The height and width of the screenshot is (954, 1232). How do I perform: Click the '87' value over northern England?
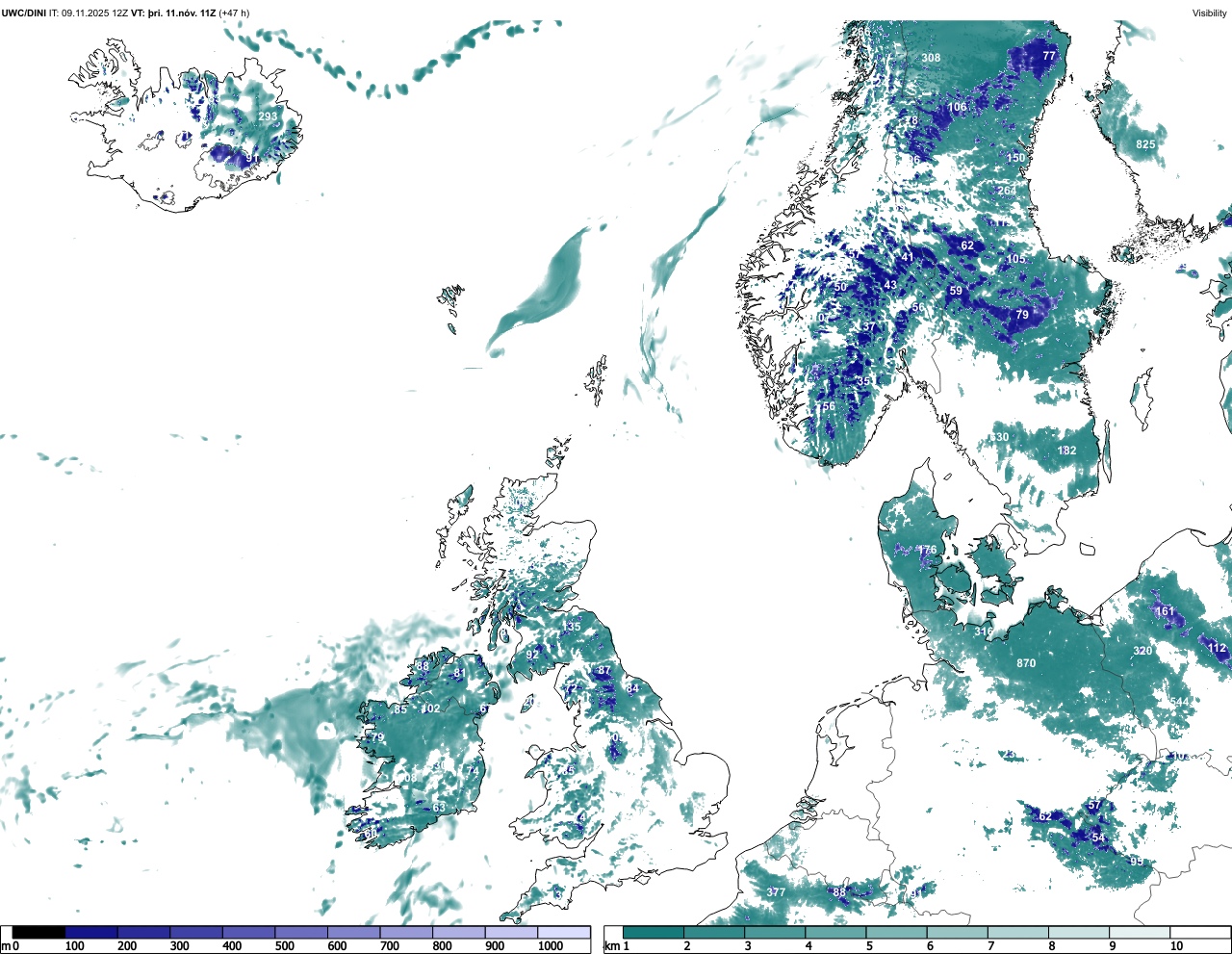tap(604, 670)
